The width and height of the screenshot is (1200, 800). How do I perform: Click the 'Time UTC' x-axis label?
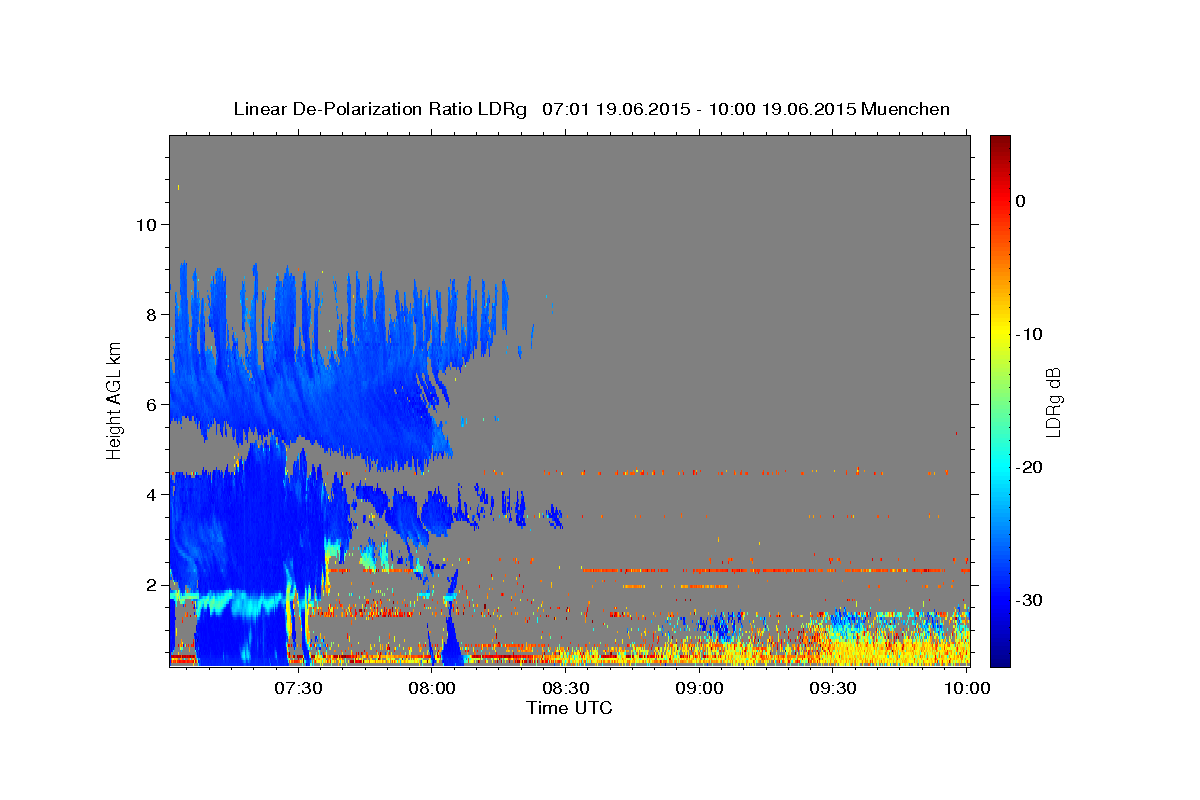[569, 708]
